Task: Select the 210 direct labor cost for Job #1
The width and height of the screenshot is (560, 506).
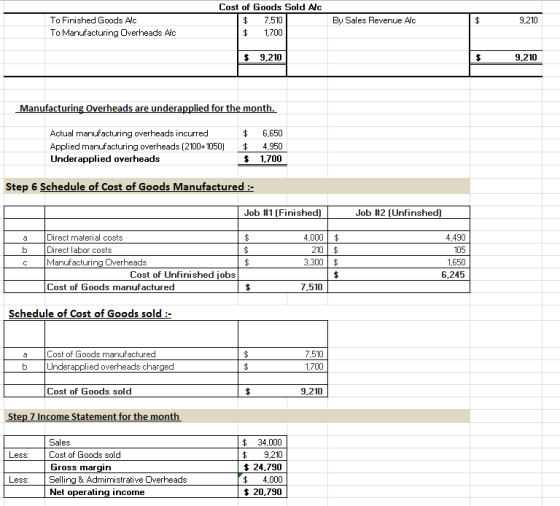Action: pos(317,250)
